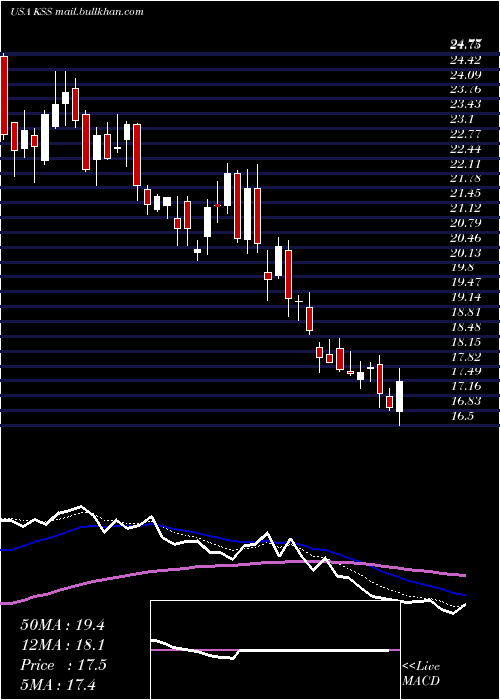Click the 16.5 price axis label
Image resolution: width=500 pixels, height=700 pixels.
tap(462, 416)
